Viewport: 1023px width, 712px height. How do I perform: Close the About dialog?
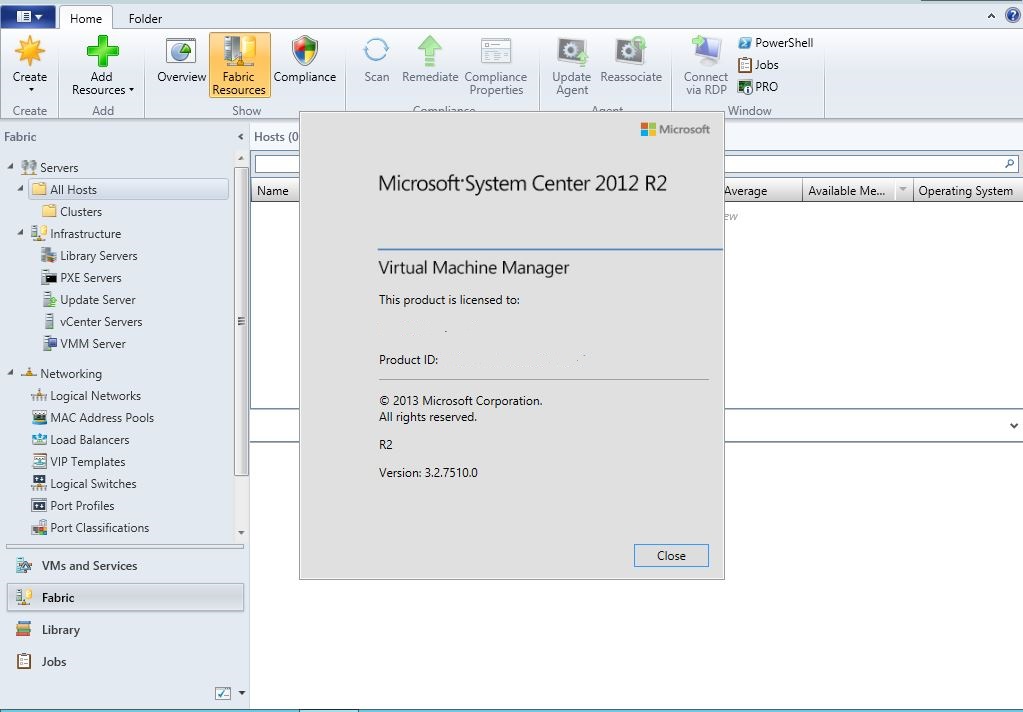pyautogui.click(x=671, y=555)
